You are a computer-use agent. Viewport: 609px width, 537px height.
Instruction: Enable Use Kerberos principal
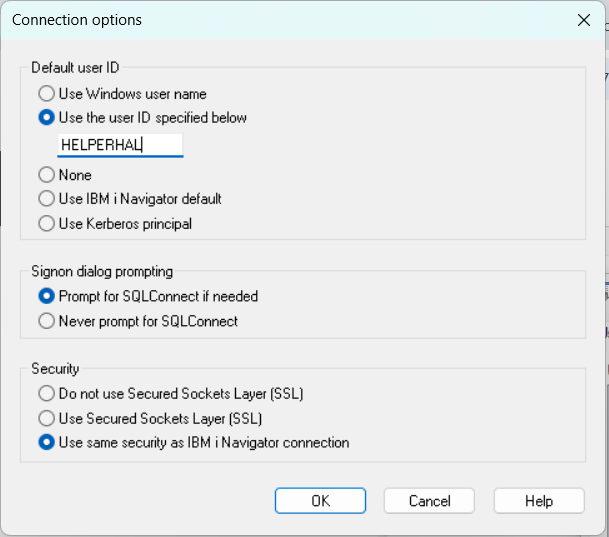[46, 224]
